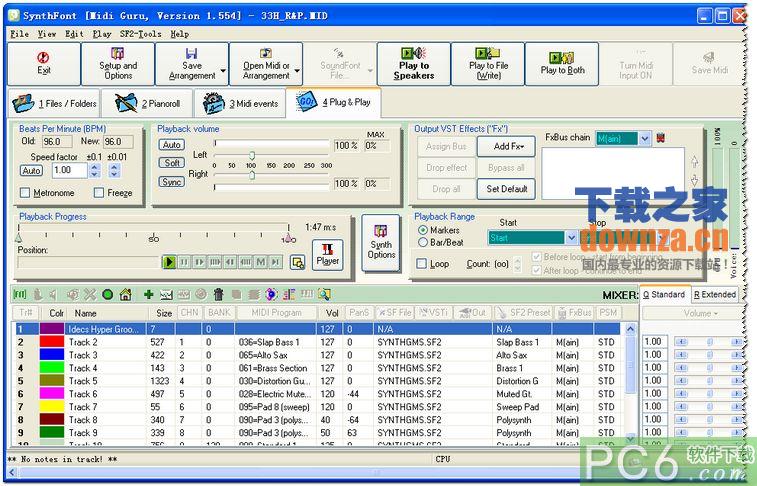Click the red icon beside FxBus chain
757x486 pixels.
point(660,139)
